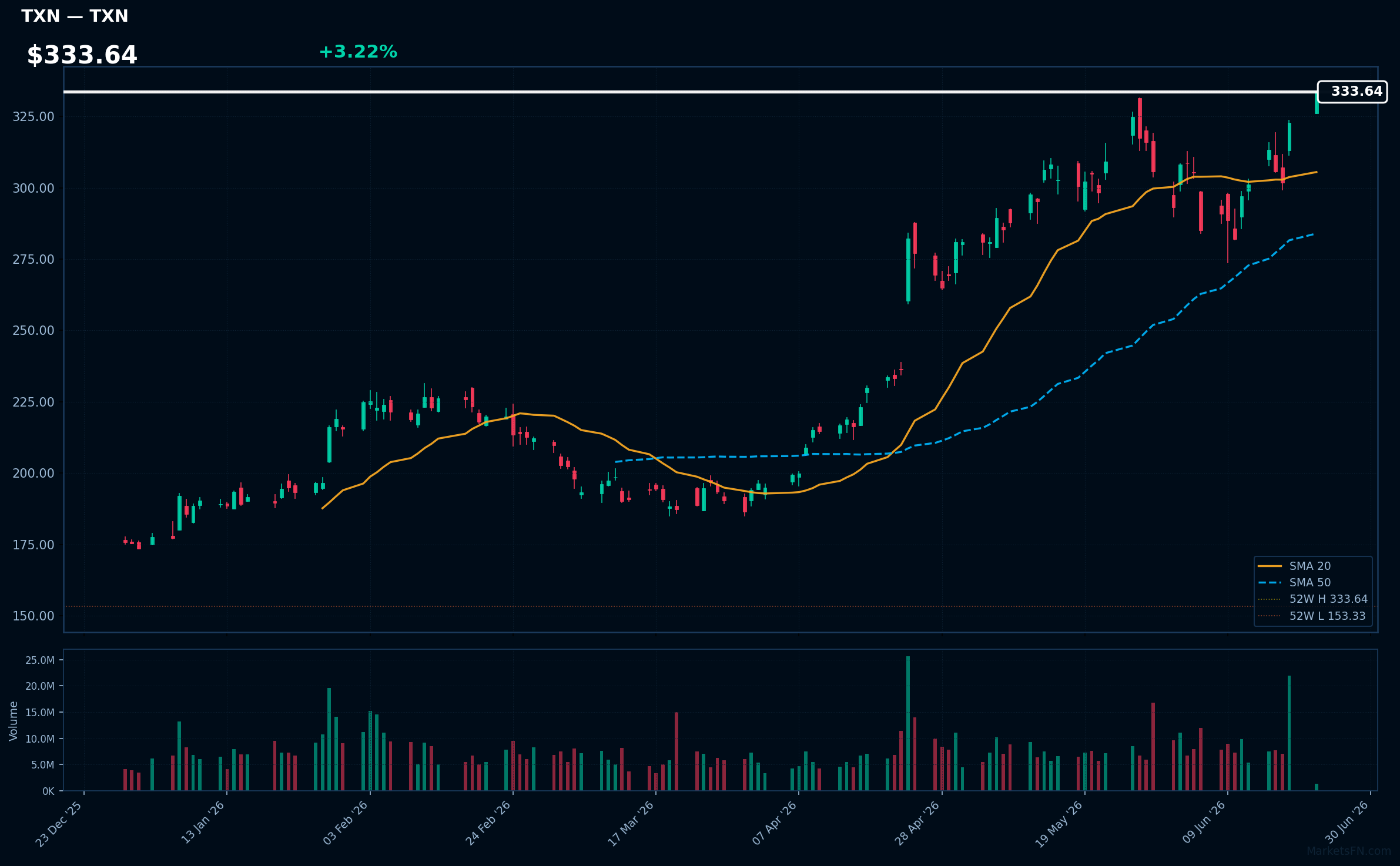Click the 5.0M volume axis label
This screenshot has height=866, width=1400.
point(43,765)
